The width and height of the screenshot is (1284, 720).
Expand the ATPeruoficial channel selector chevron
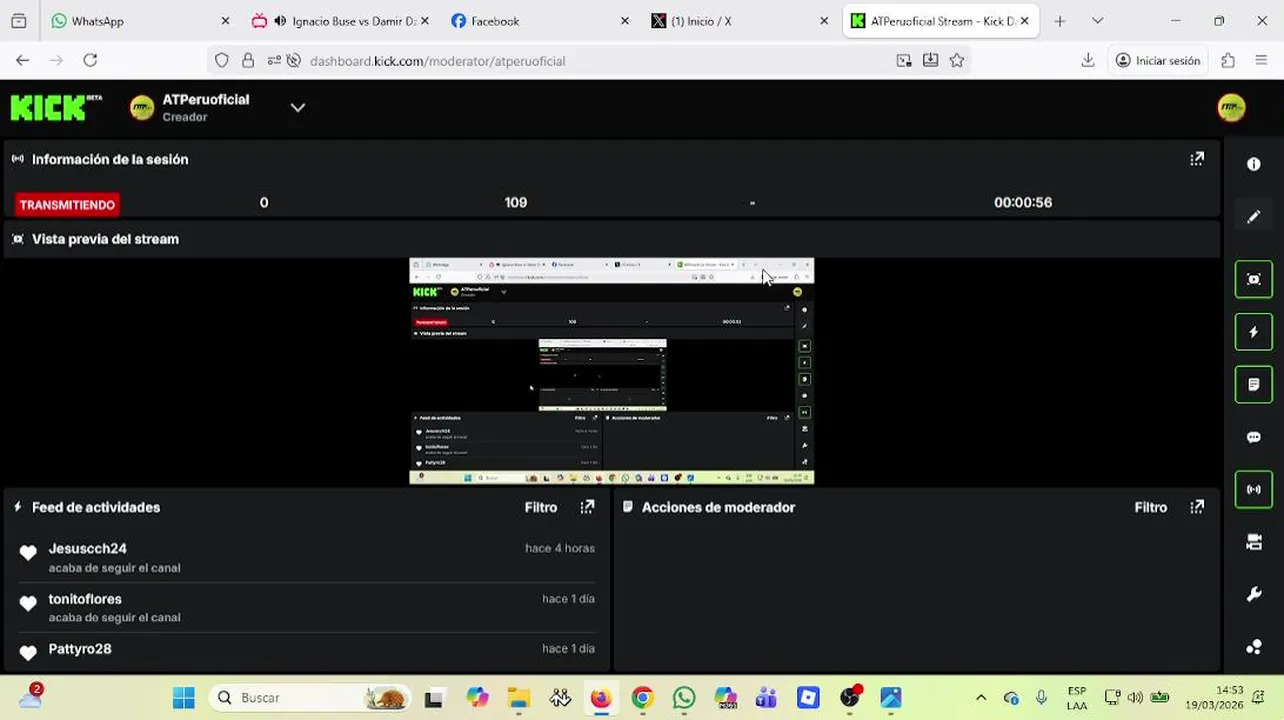pos(297,108)
